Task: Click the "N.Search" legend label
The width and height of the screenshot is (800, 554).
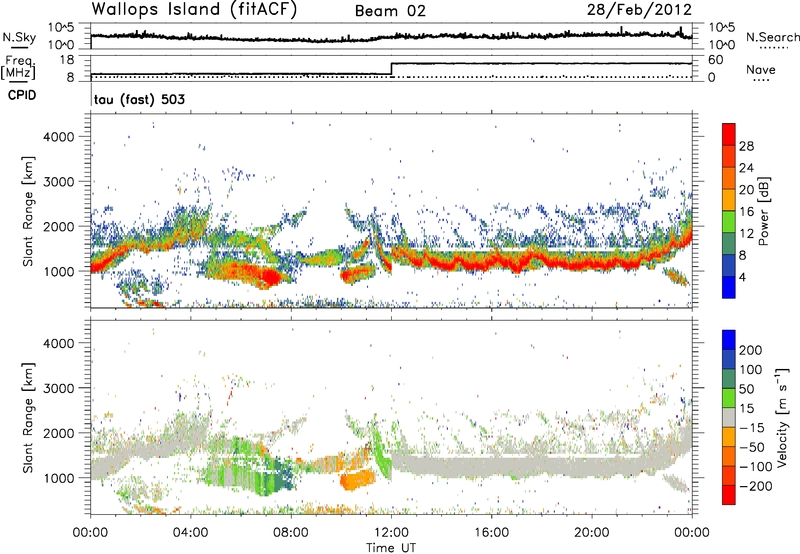Action: tap(773, 37)
